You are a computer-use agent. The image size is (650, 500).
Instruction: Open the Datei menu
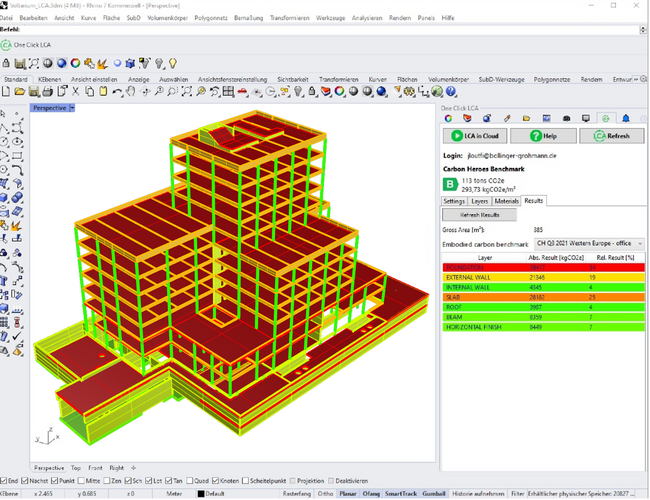(6, 18)
